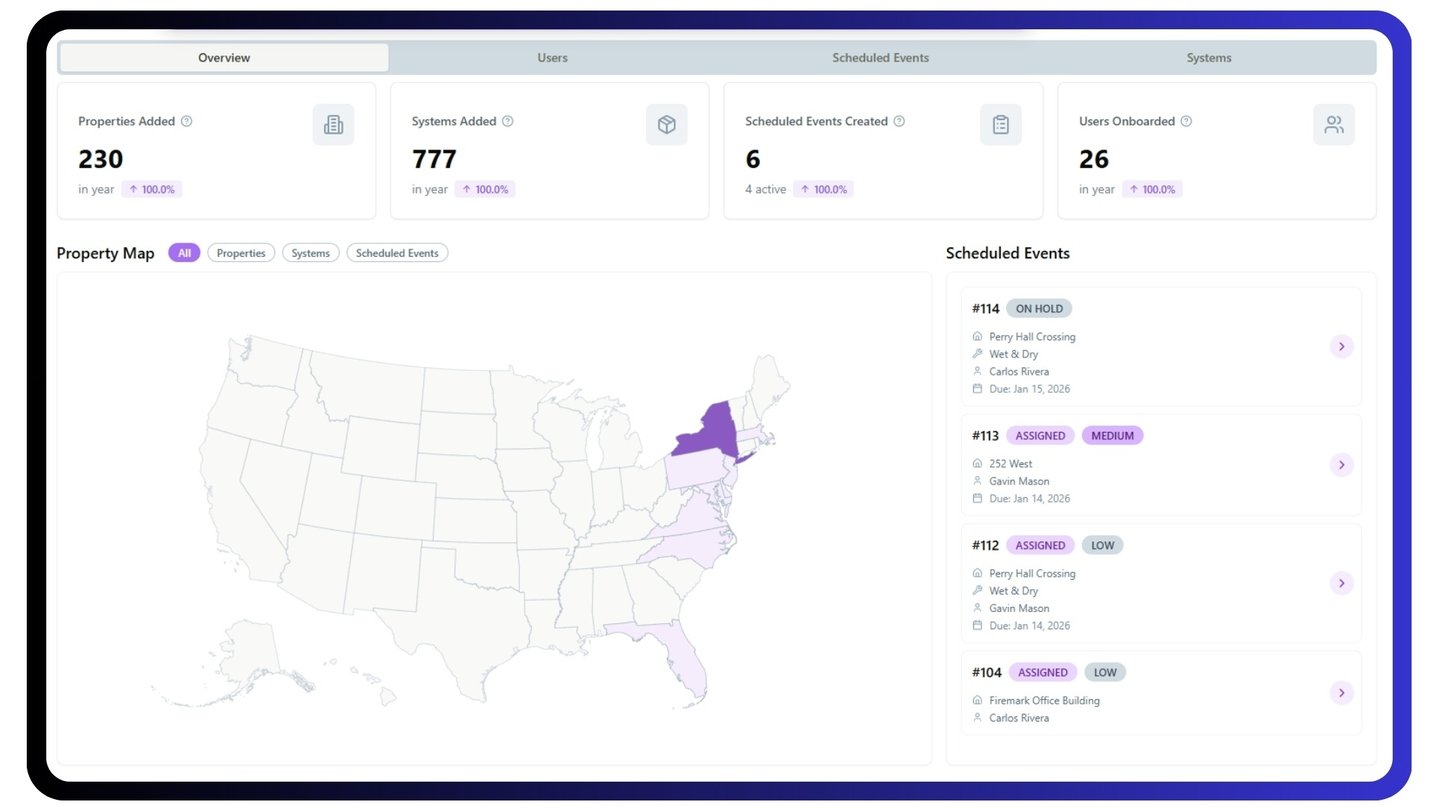The image size is (1440, 811).
Task: Click the Systems Added box icon
Action: (x=666, y=125)
